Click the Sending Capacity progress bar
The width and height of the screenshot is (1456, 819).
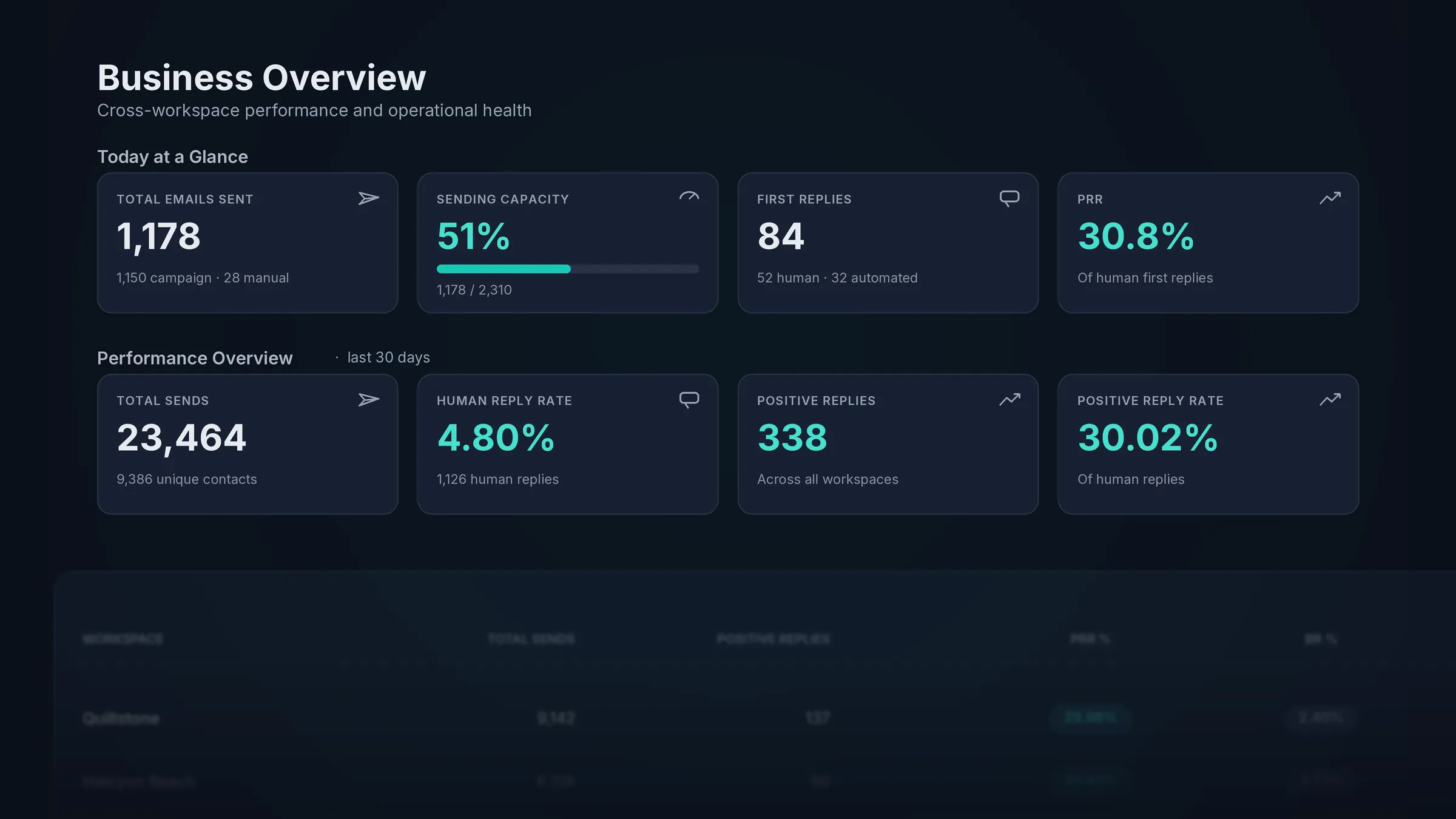568,269
